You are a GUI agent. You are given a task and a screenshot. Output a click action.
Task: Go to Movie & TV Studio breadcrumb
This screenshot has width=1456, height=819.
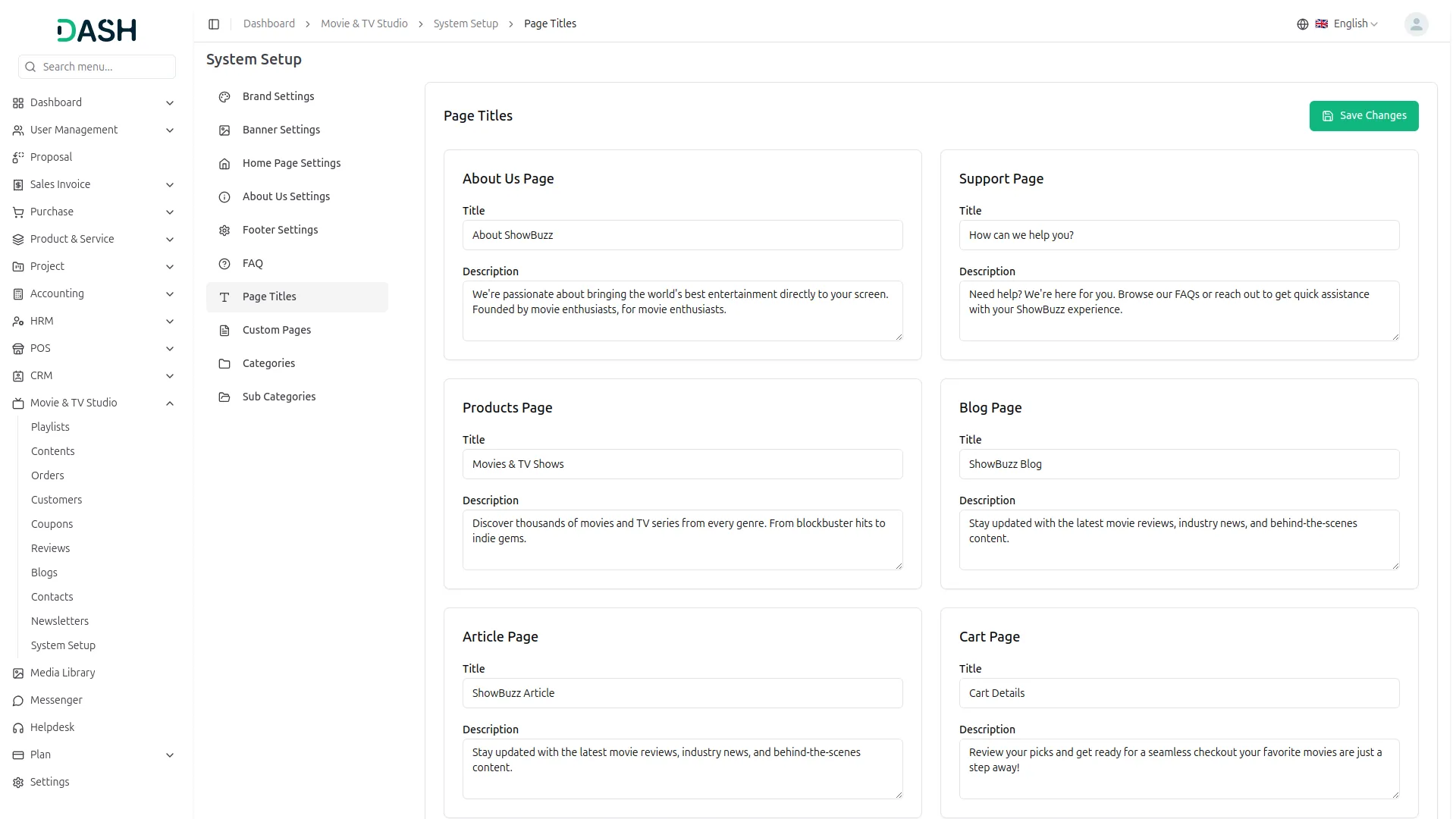pyautogui.click(x=364, y=24)
